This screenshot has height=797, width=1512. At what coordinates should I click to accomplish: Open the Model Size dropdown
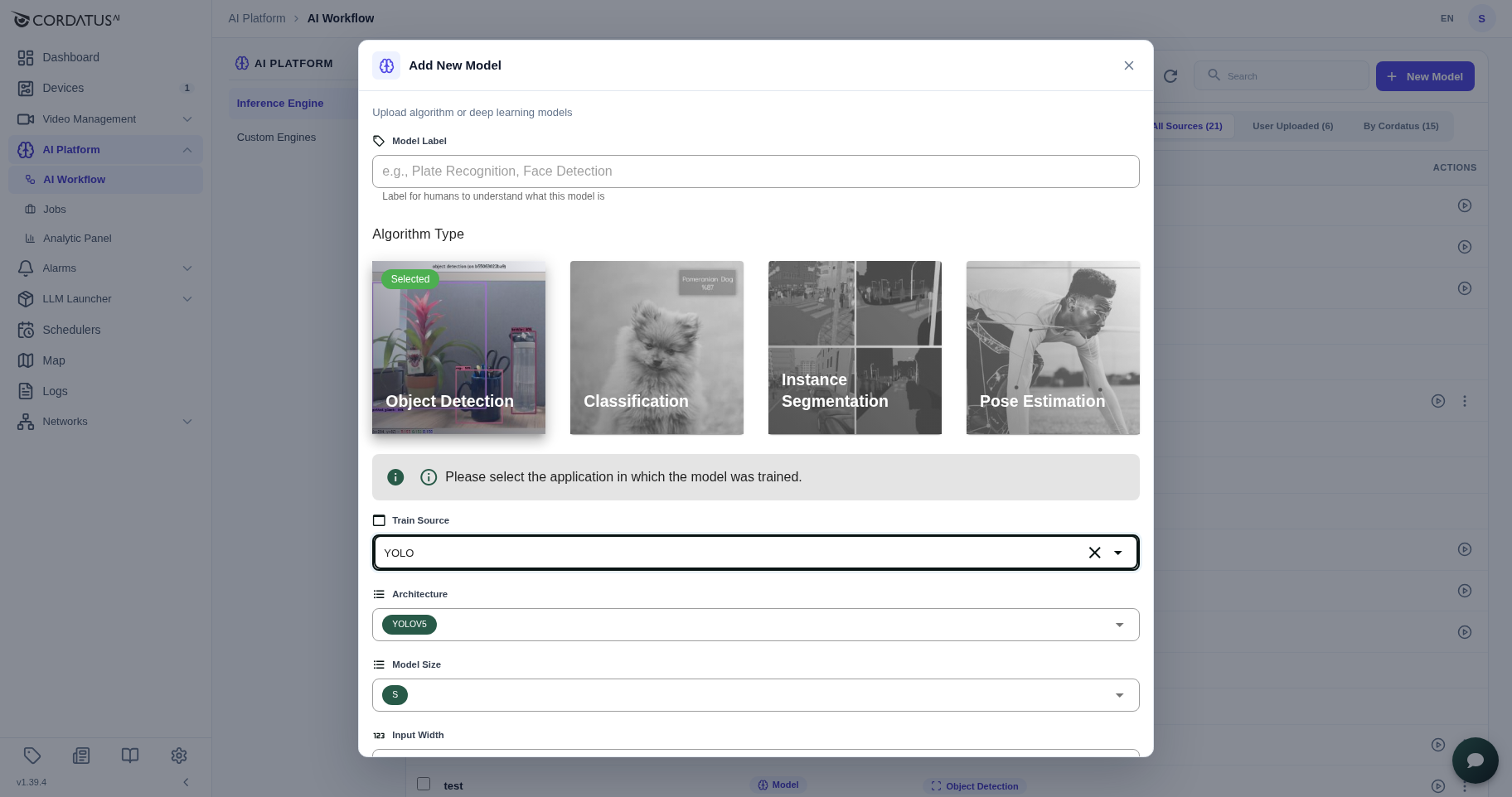(x=756, y=695)
